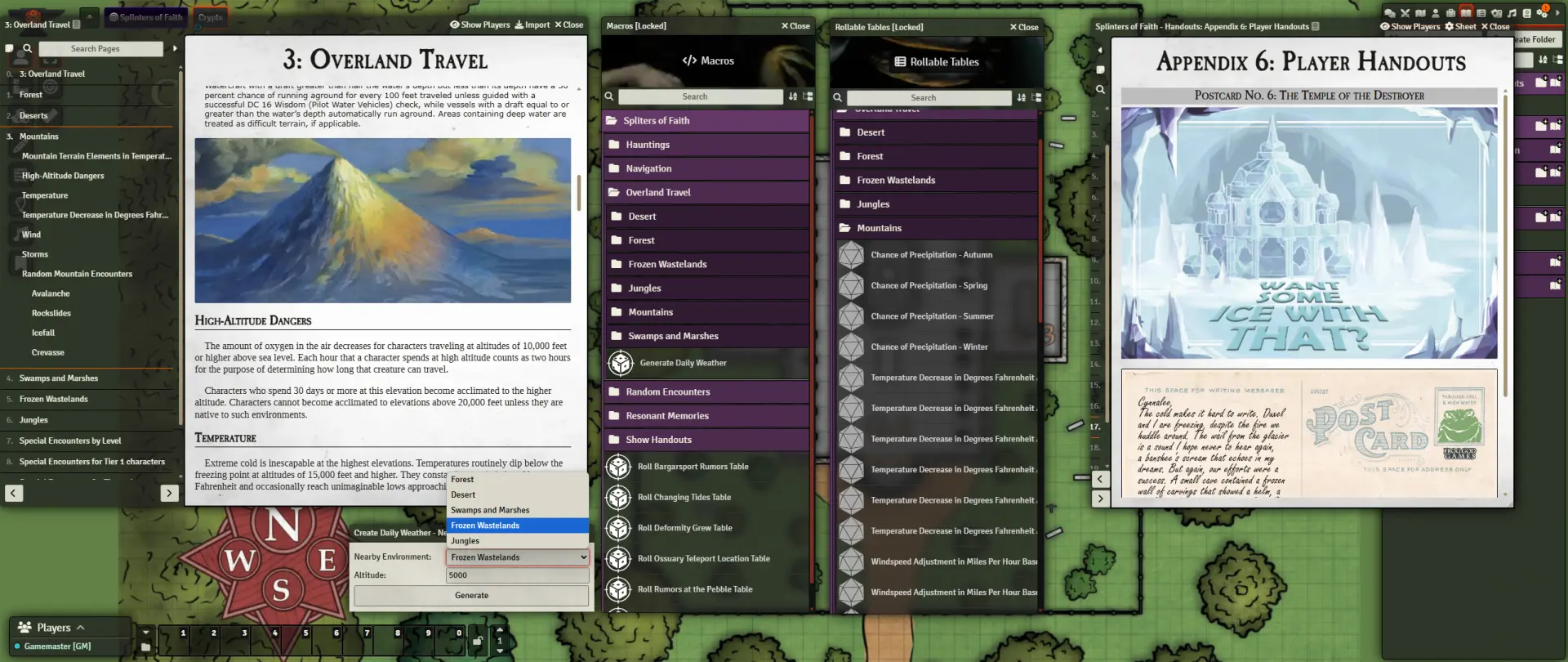The height and width of the screenshot is (662, 1568).
Task: Open the Chat Messages sidebar tab
Action: 1389,13
